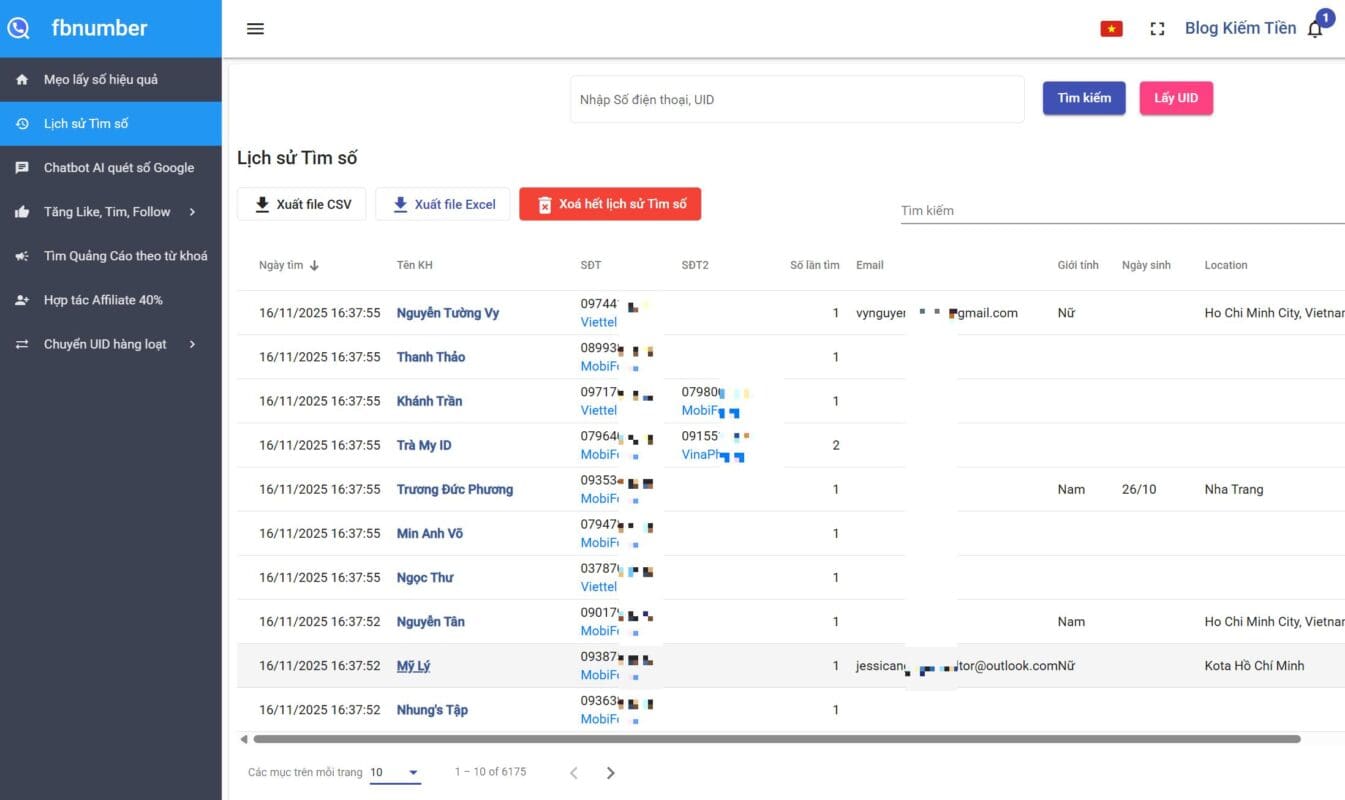
Task: Click Xoá hết lịch sử Tìm số button
Action: [610, 204]
